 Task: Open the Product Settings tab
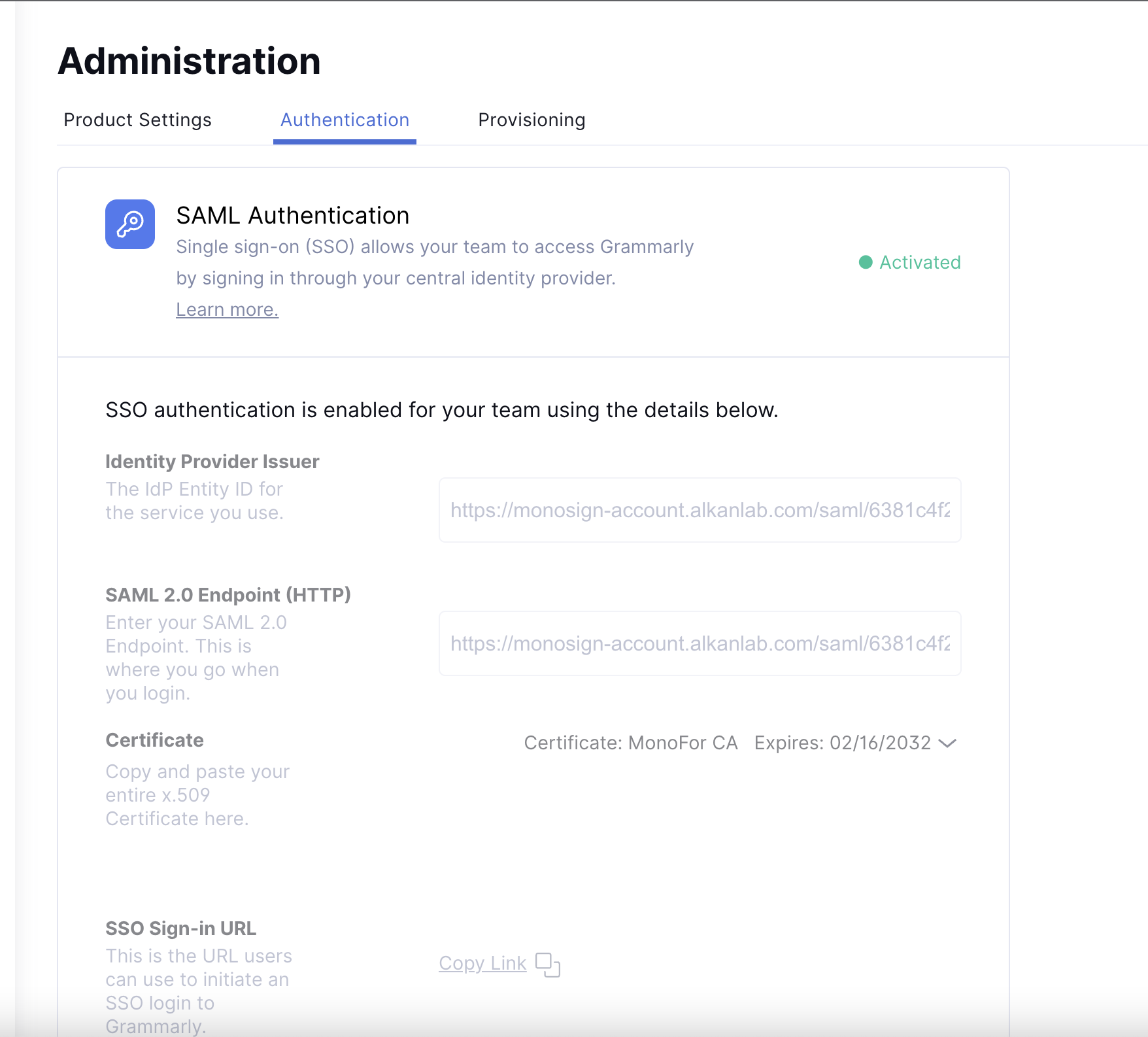coord(137,120)
